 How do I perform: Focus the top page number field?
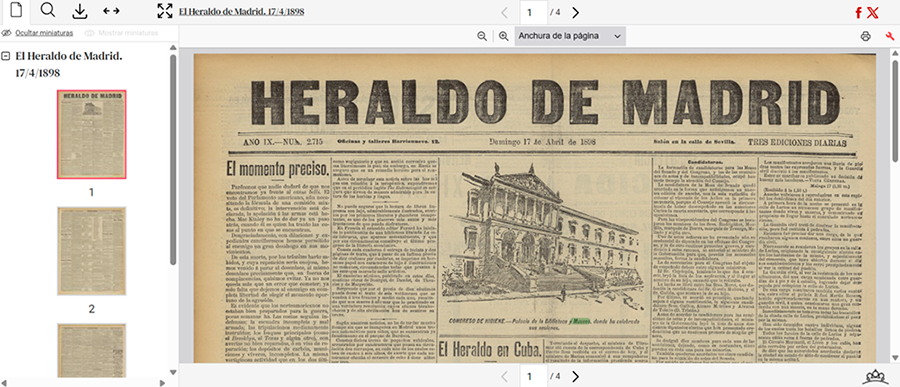pos(533,12)
